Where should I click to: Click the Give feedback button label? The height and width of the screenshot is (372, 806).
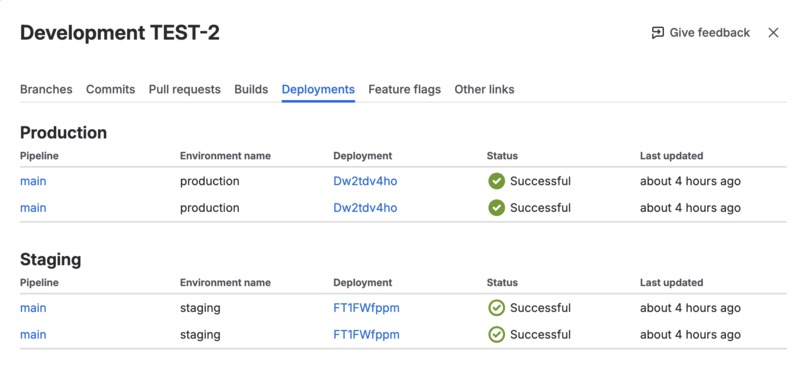[709, 33]
